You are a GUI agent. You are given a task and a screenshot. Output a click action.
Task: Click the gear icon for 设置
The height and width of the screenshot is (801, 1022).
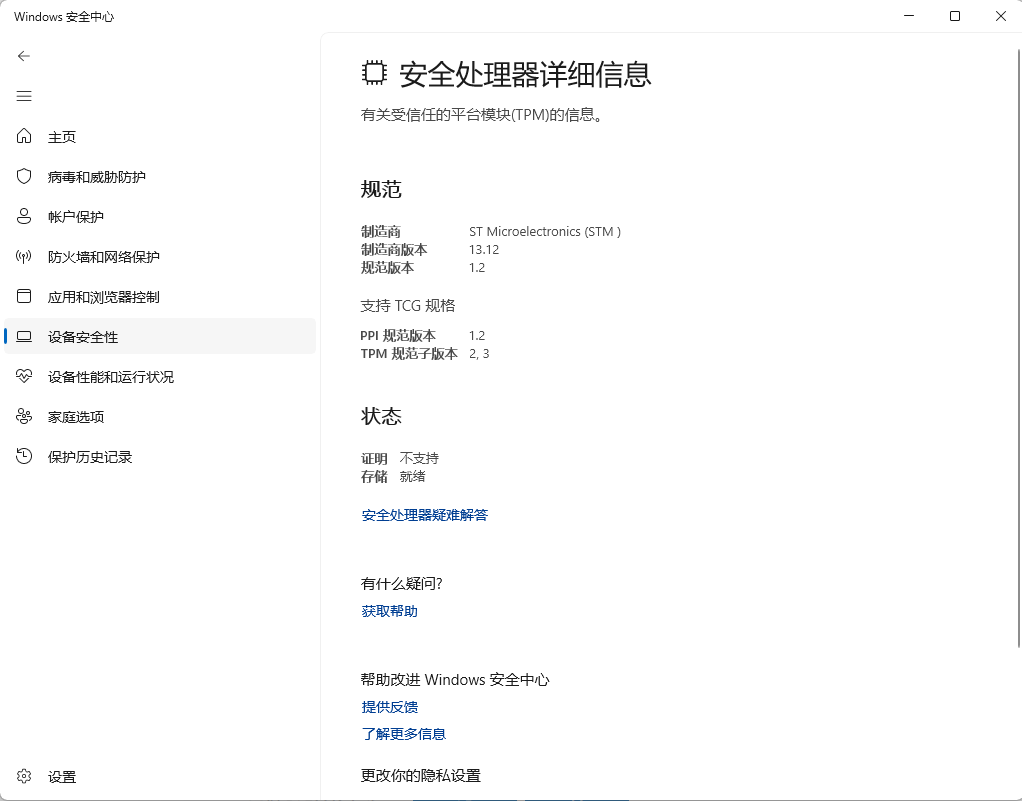click(24, 776)
